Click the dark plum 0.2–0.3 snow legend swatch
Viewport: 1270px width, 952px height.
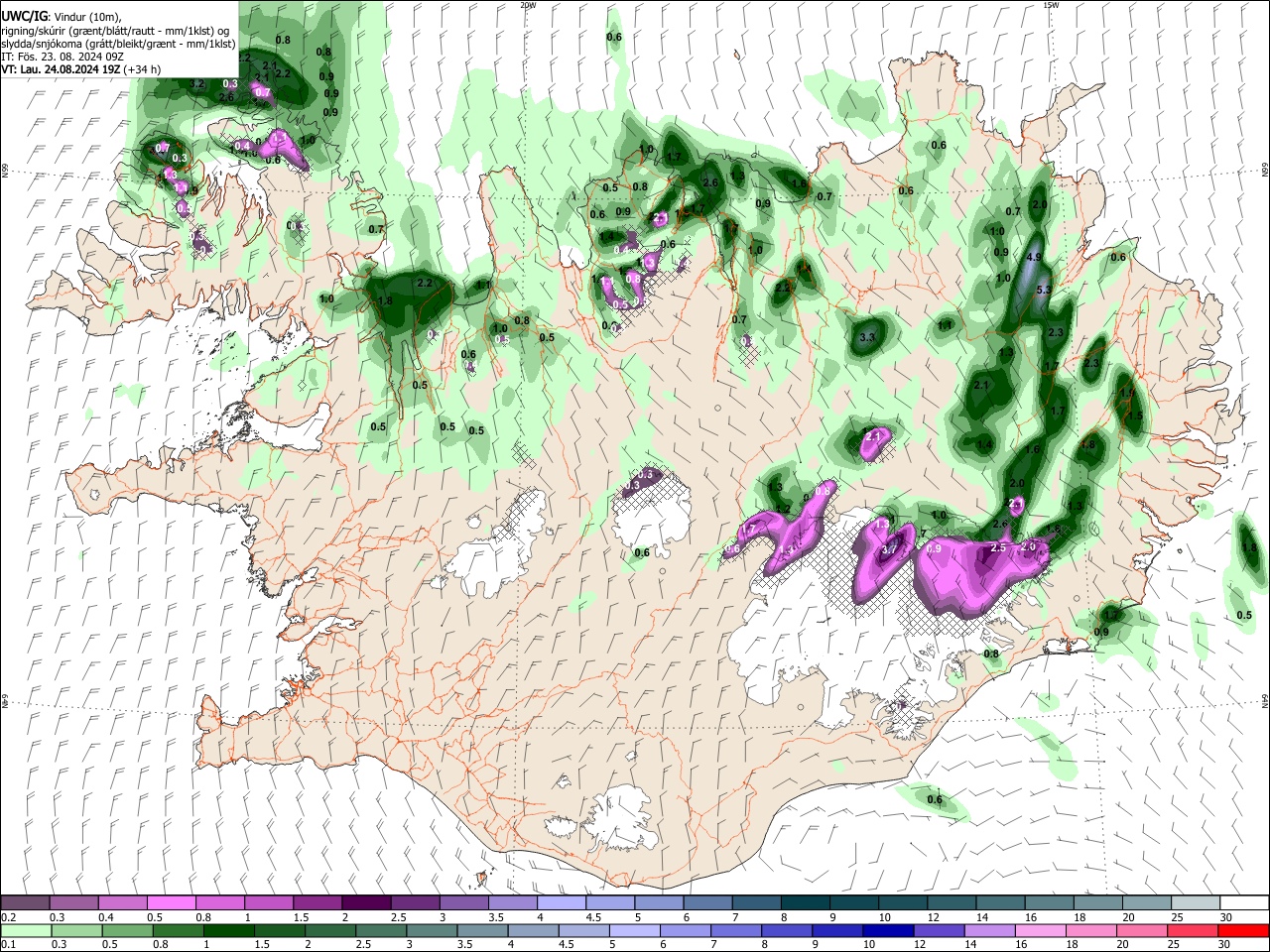(26, 902)
